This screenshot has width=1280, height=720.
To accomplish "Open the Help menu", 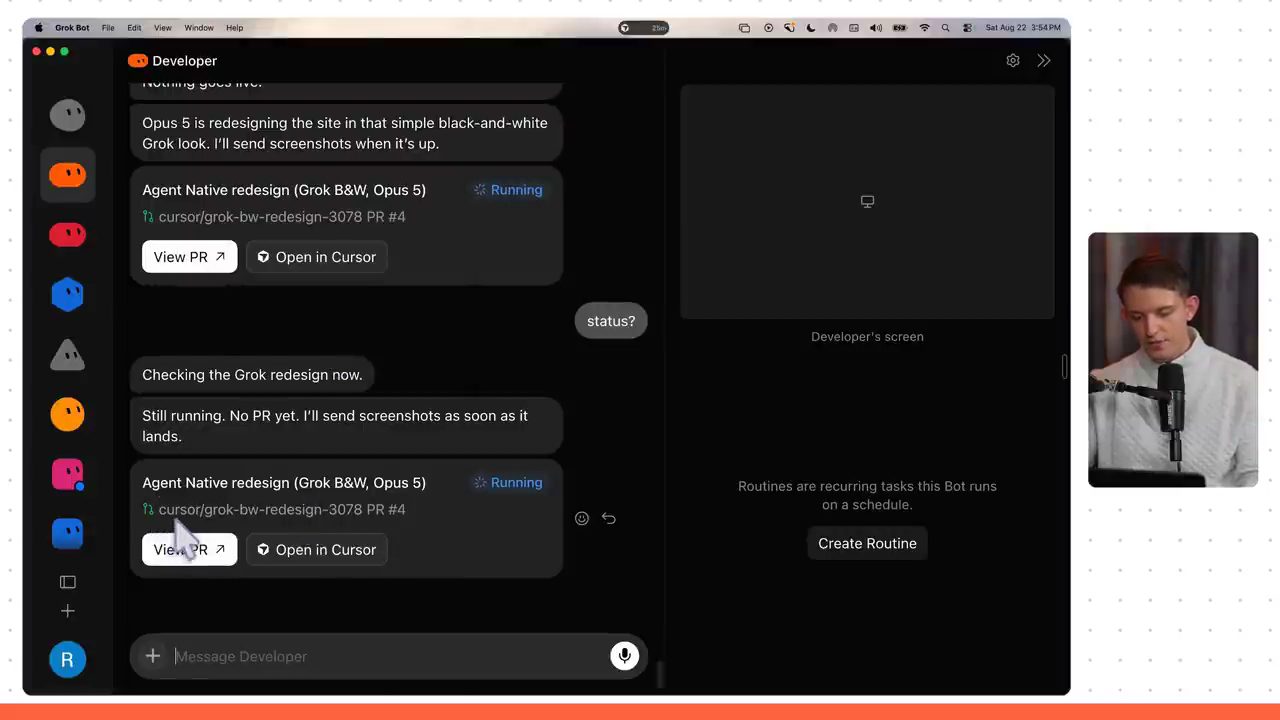I will point(235,28).
